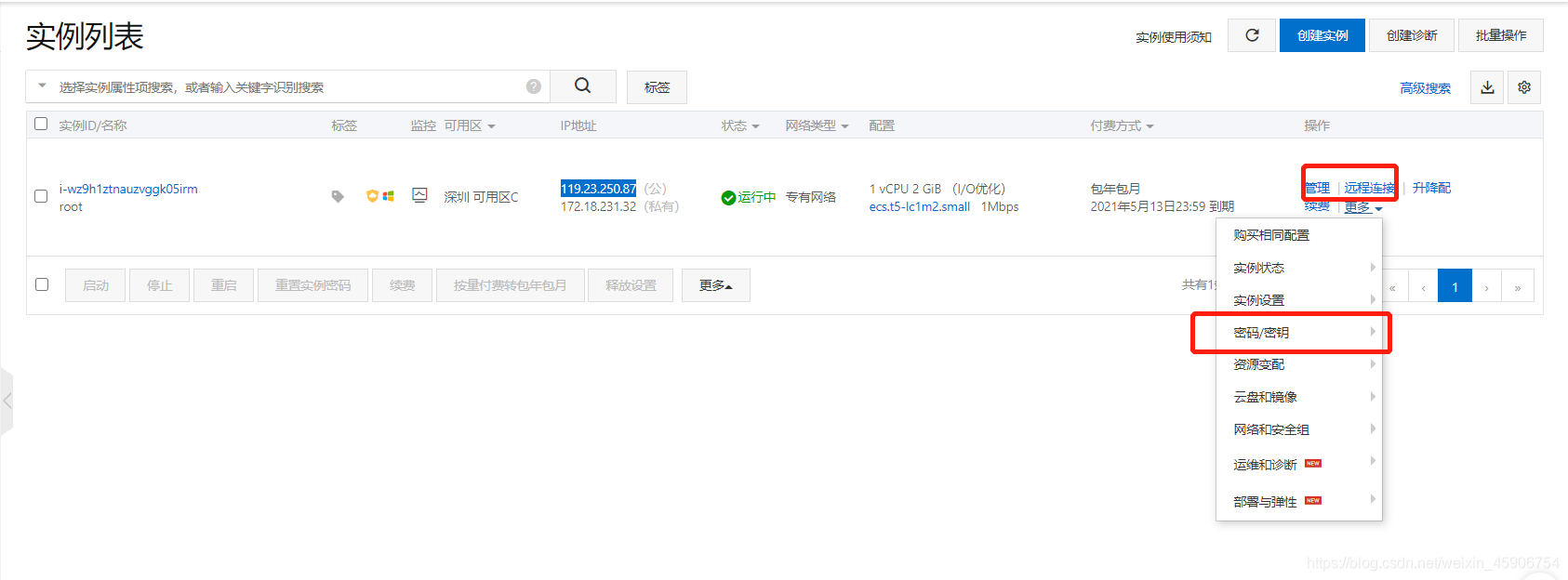Viewport: 1568px width, 580px height.
Task: Open the bottom 更多 batch dropdown
Action: click(x=715, y=285)
